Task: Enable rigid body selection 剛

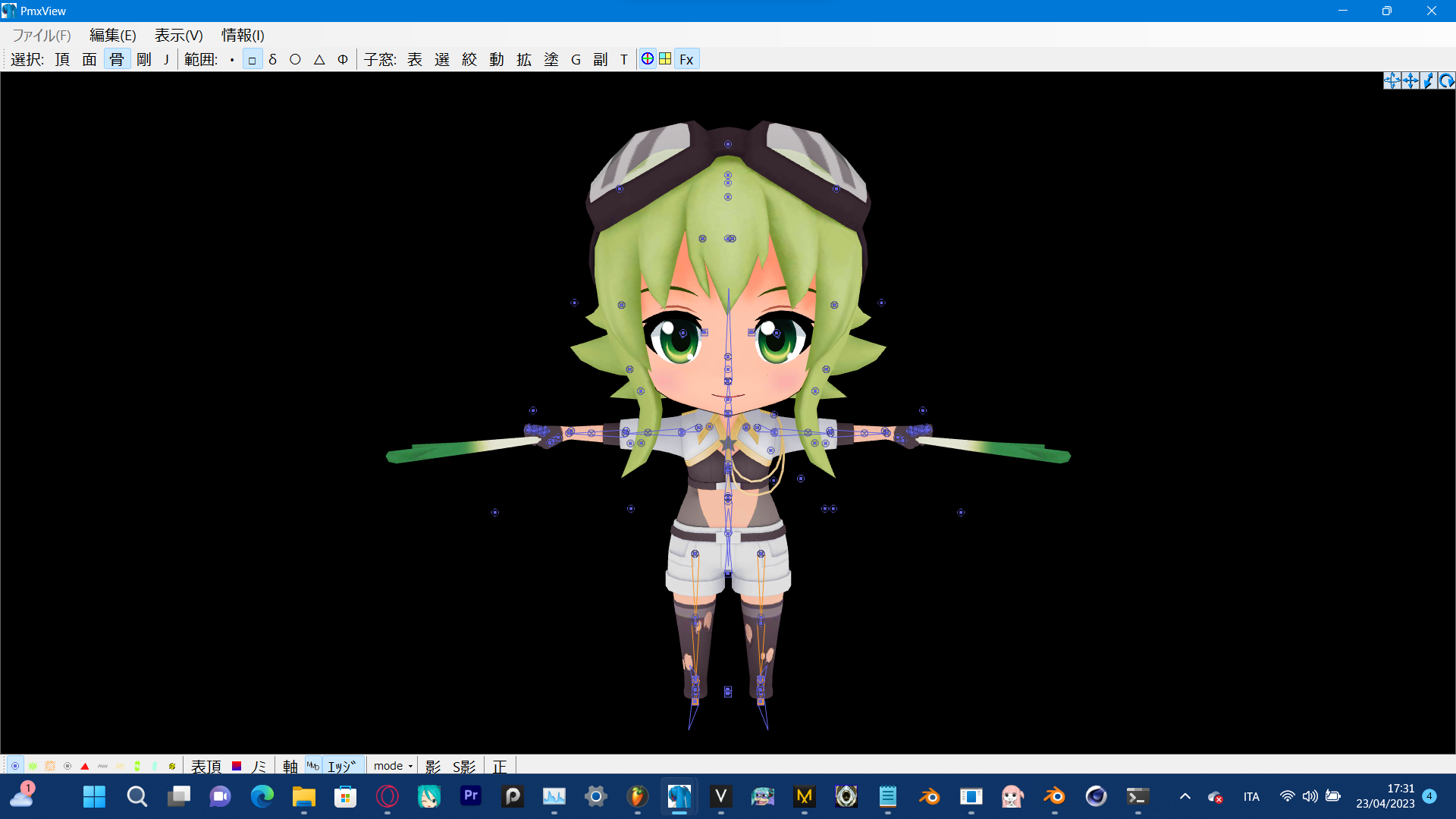Action: (x=144, y=59)
